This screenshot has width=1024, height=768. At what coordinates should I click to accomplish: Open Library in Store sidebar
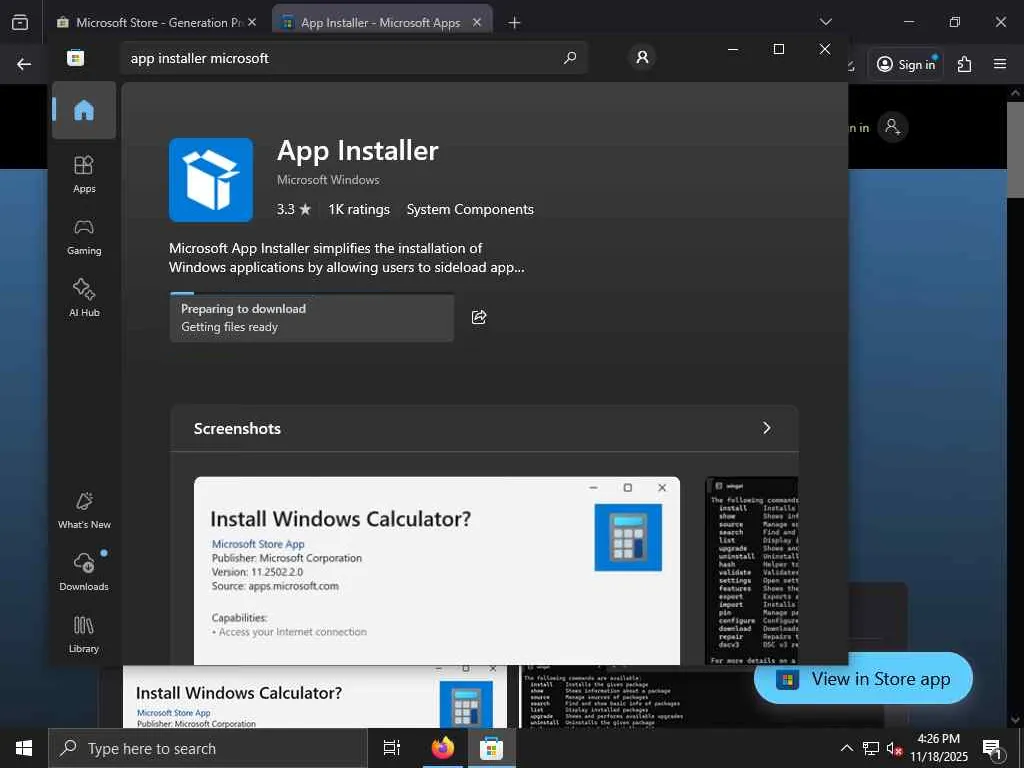pos(84,635)
